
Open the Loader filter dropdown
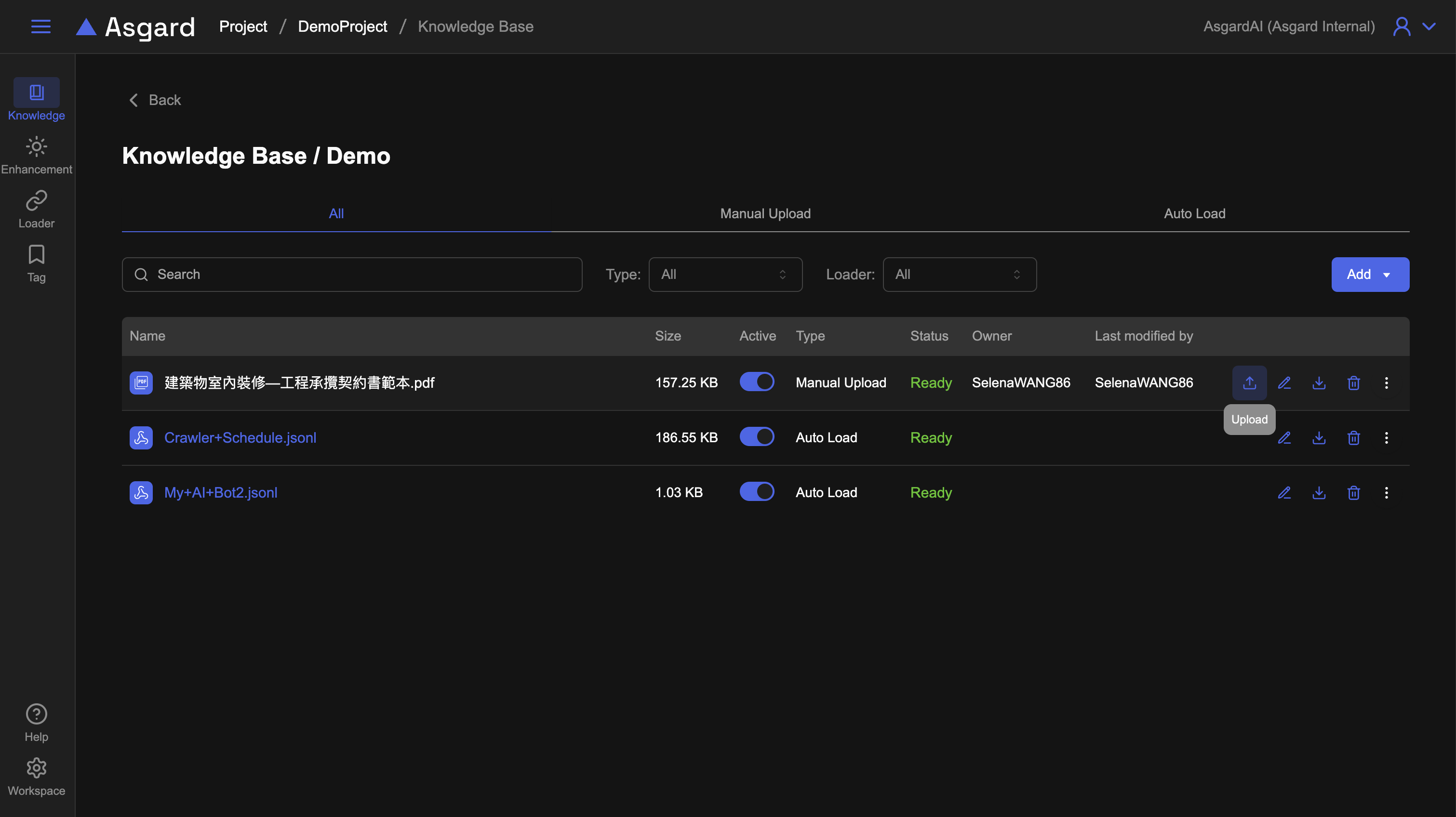click(x=959, y=274)
